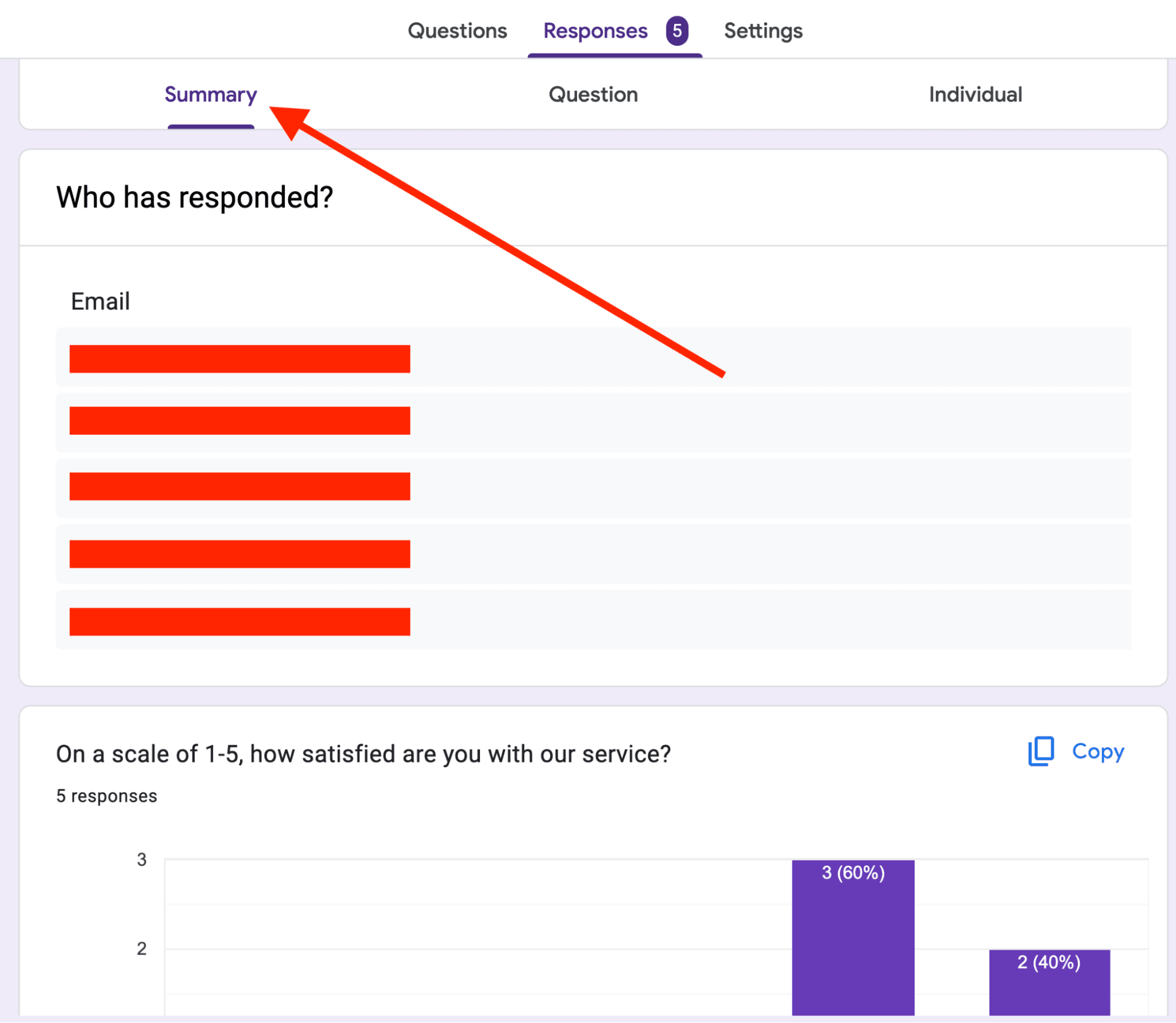Screen dimensions: 1176x1023
Task: Select the Email column header
Action: (100, 301)
